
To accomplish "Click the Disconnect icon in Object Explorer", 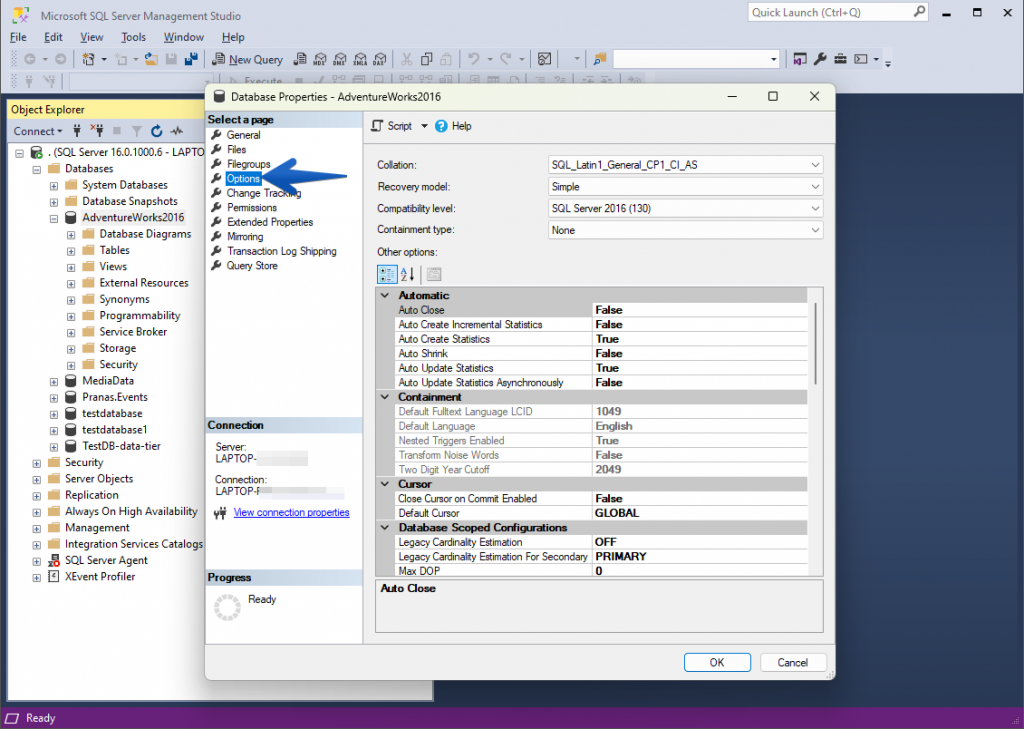I will tap(99, 131).
